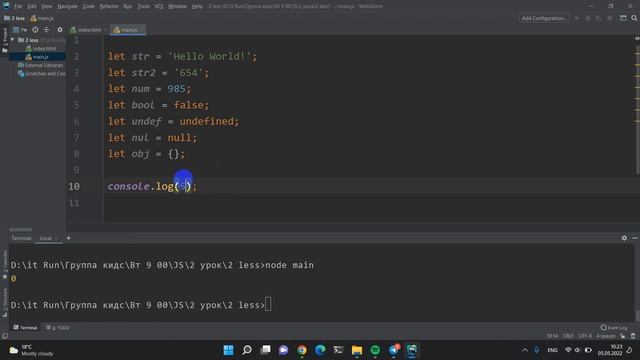
Task: Click the terminal command prompt input
Action: point(268,304)
